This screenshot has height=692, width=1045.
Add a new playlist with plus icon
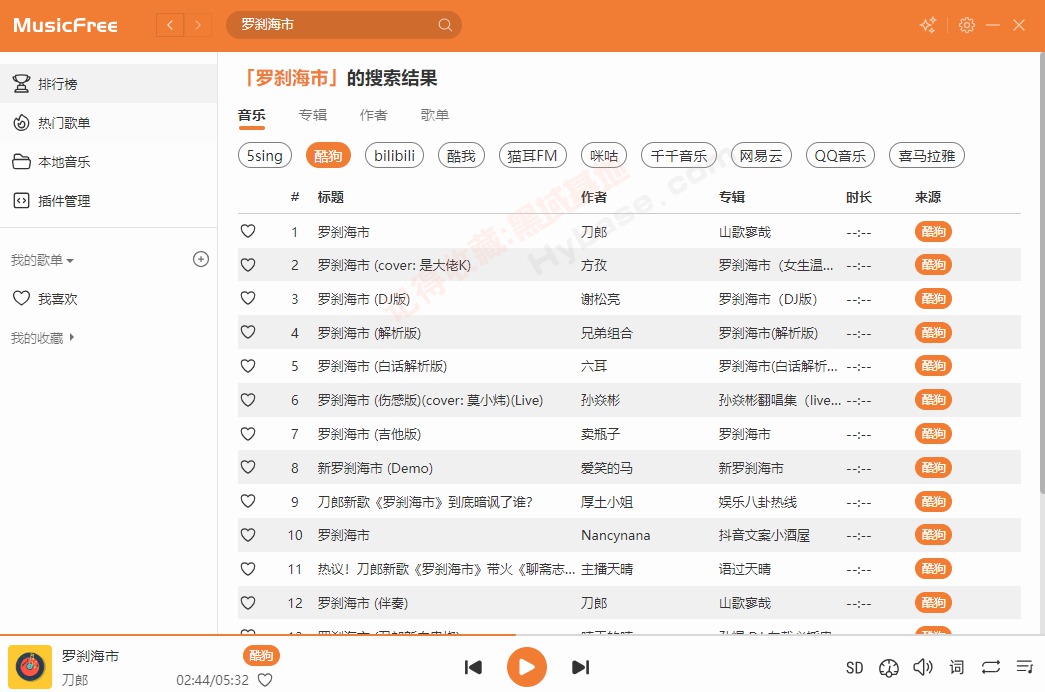tap(200, 259)
